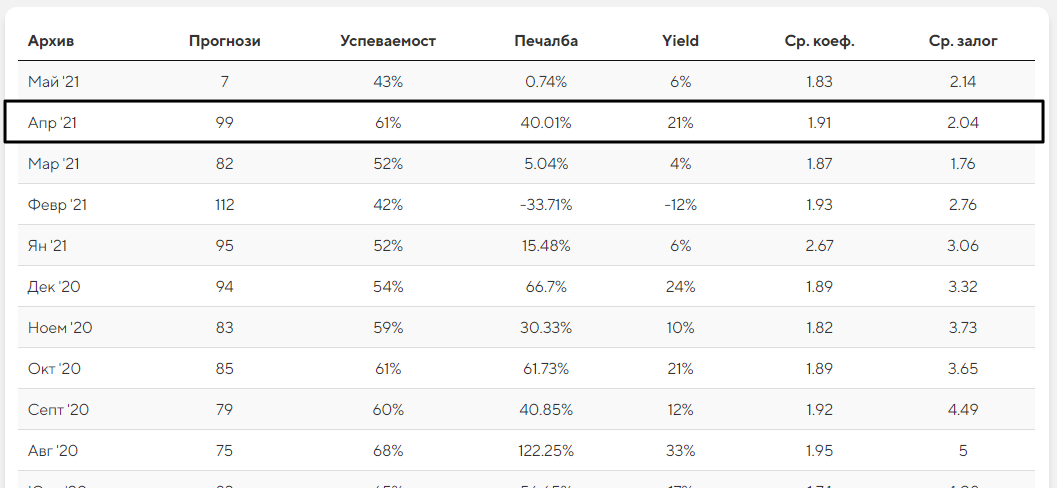This screenshot has width=1057, height=488.
Task: Open the Февр '21 archive entry
Action: pyautogui.click(x=58, y=205)
